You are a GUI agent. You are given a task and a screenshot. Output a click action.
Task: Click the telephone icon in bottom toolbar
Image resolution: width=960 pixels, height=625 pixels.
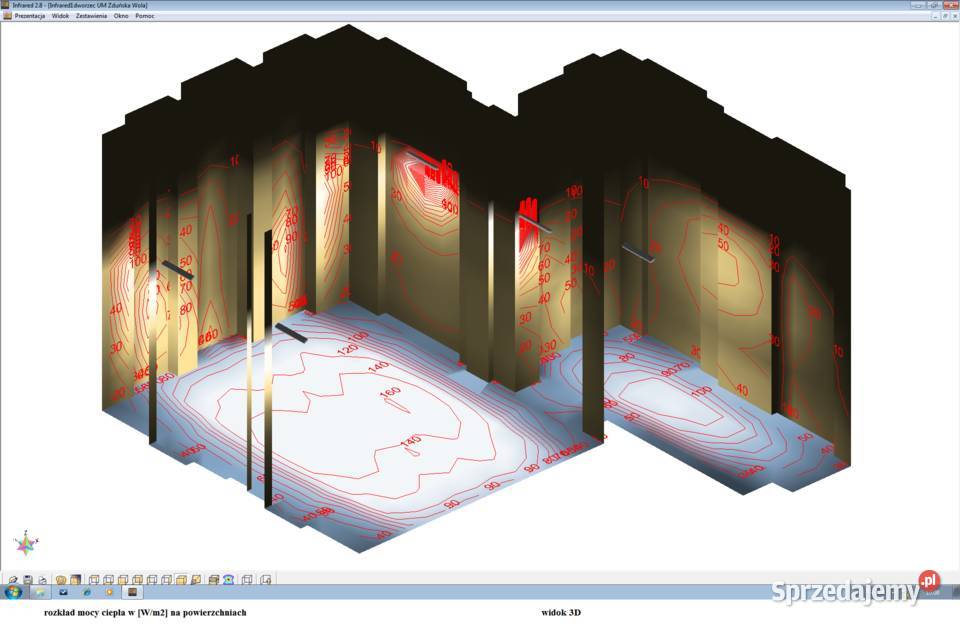point(228,579)
